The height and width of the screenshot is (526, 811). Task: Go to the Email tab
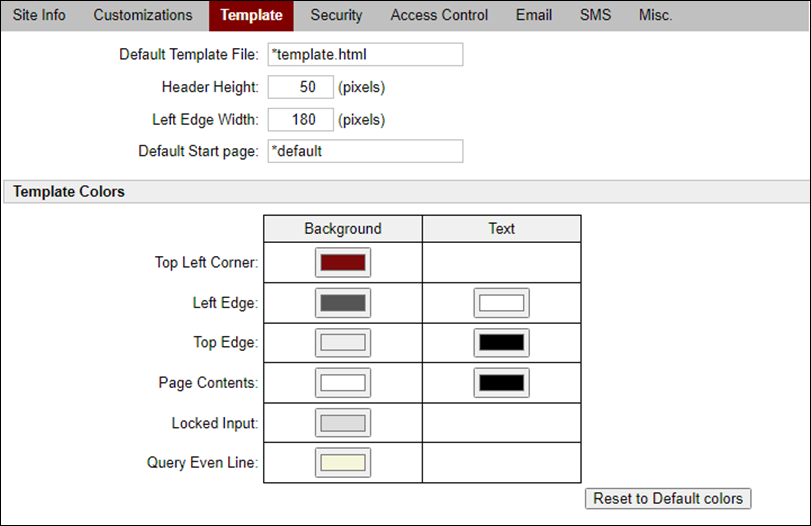click(534, 15)
